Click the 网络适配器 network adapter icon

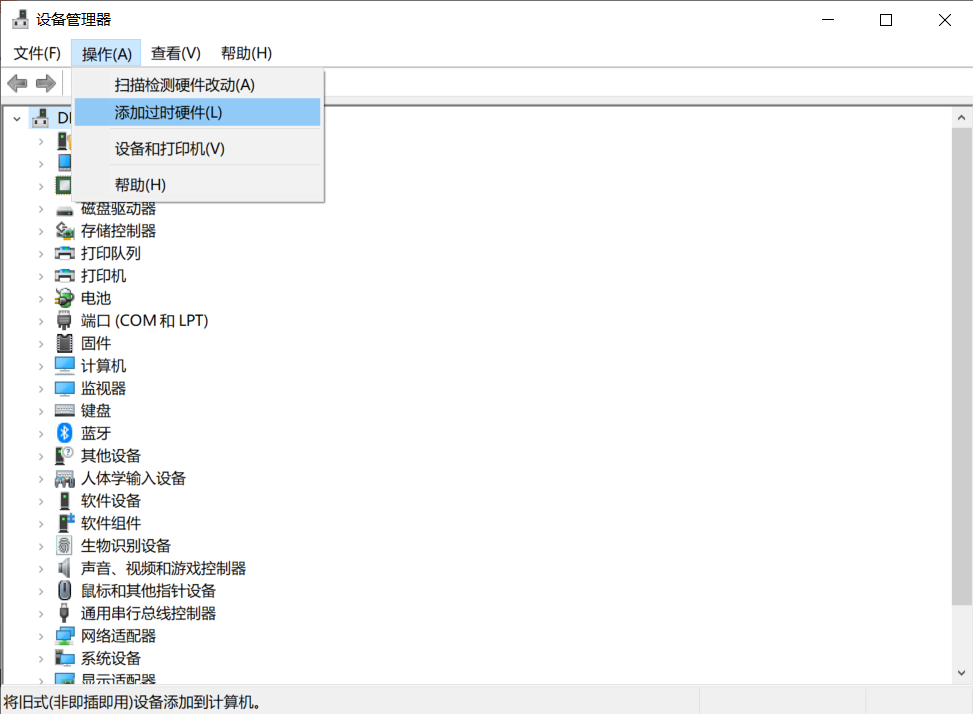click(x=65, y=635)
